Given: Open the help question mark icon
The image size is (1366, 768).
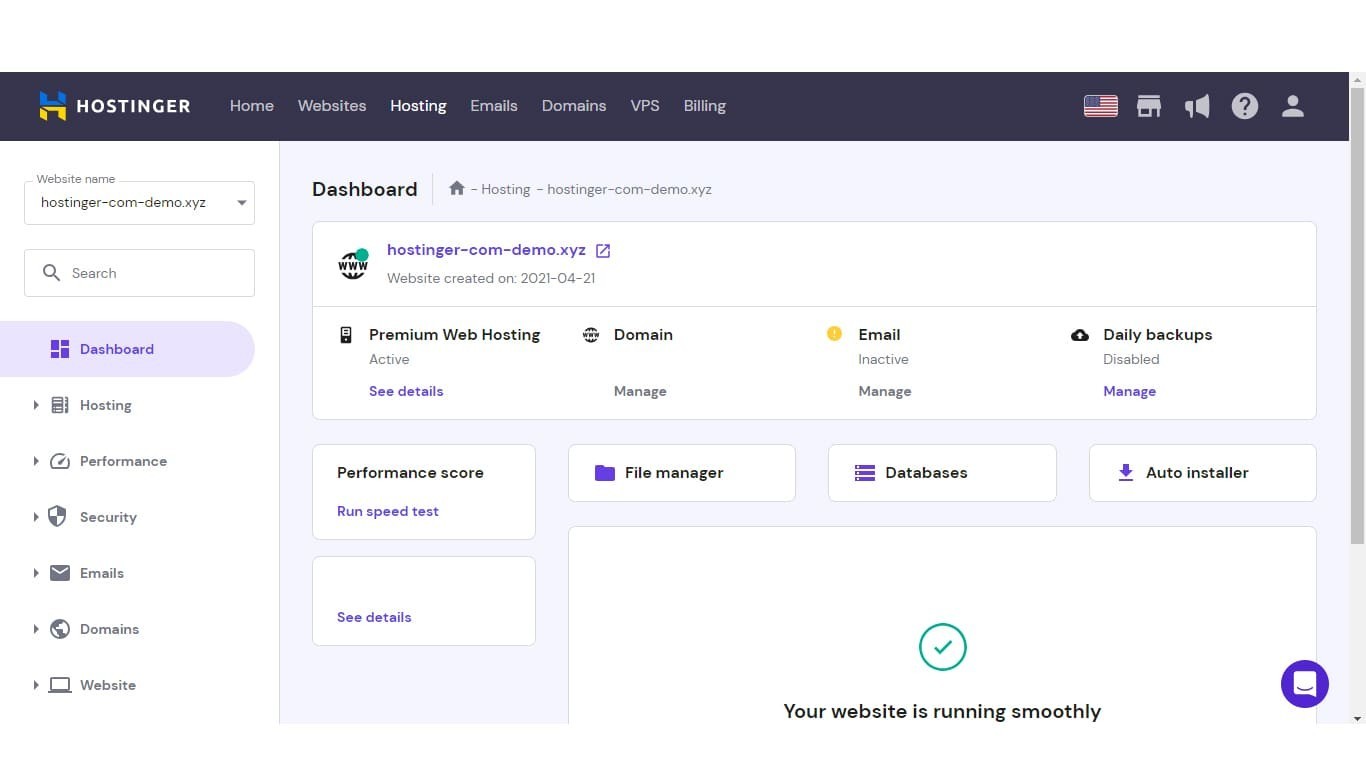Looking at the screenshot, I should point(1245,106).
